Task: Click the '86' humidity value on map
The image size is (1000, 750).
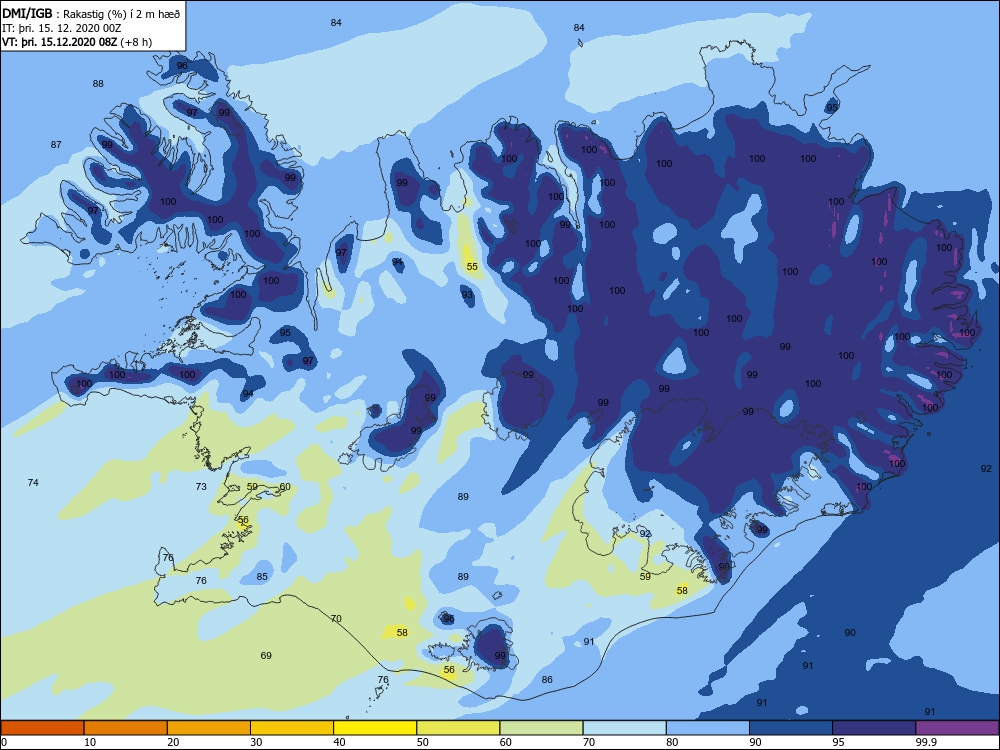Action: 547,680
